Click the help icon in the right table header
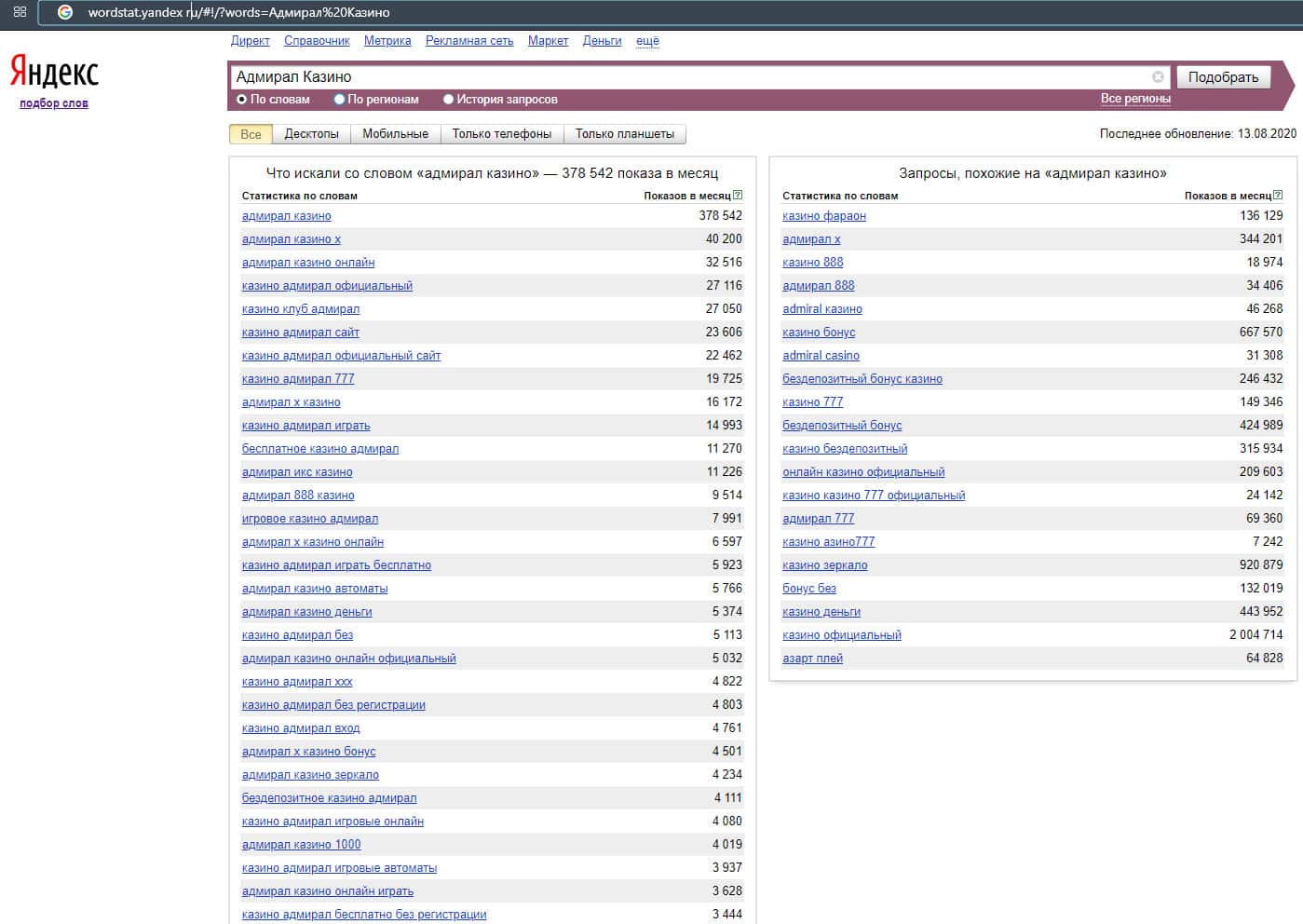Screen dimensions: 1303x924 tap(1278, 196)
